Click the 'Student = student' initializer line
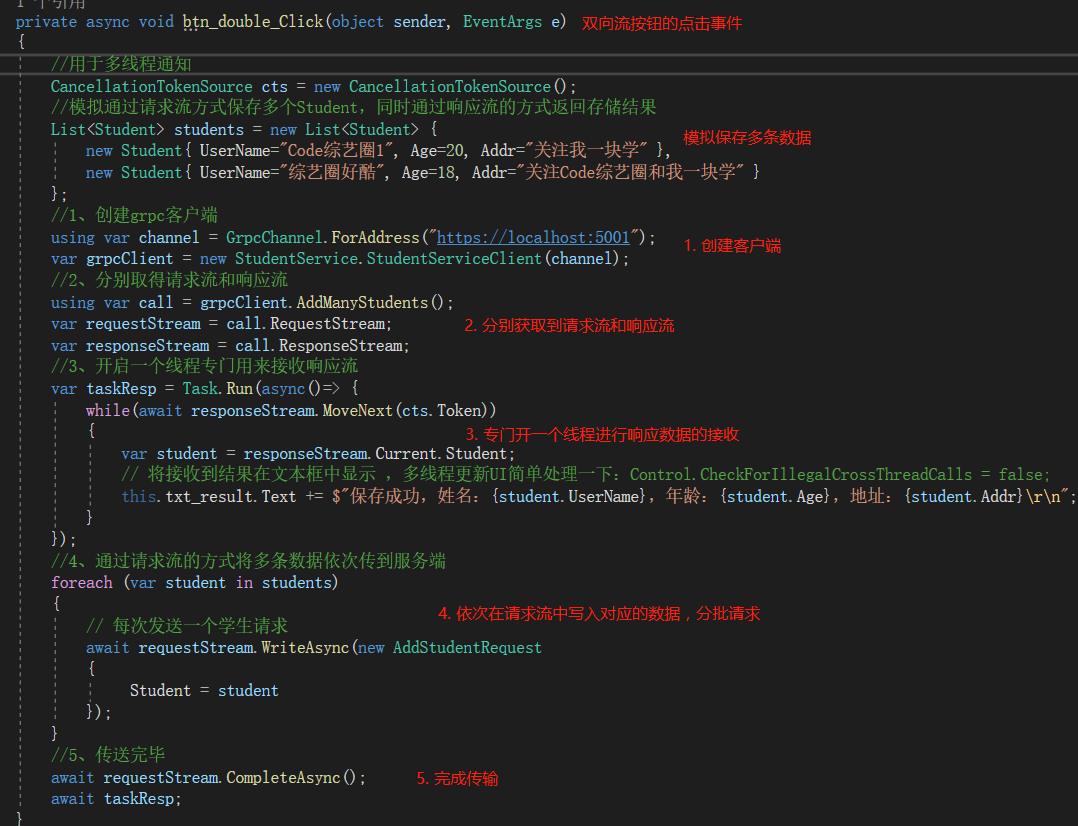 [x=204, y=691]
